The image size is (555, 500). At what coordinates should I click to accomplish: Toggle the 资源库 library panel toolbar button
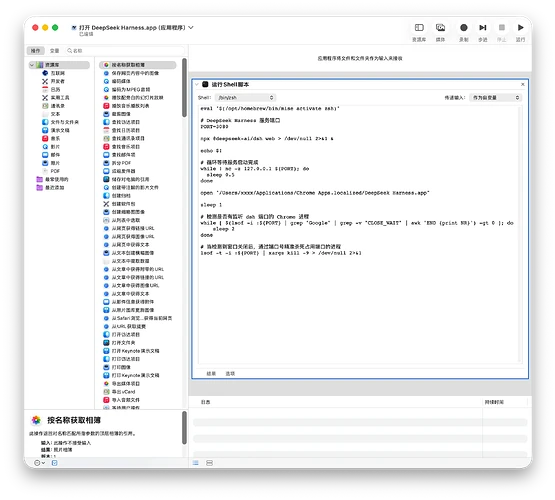419,28
